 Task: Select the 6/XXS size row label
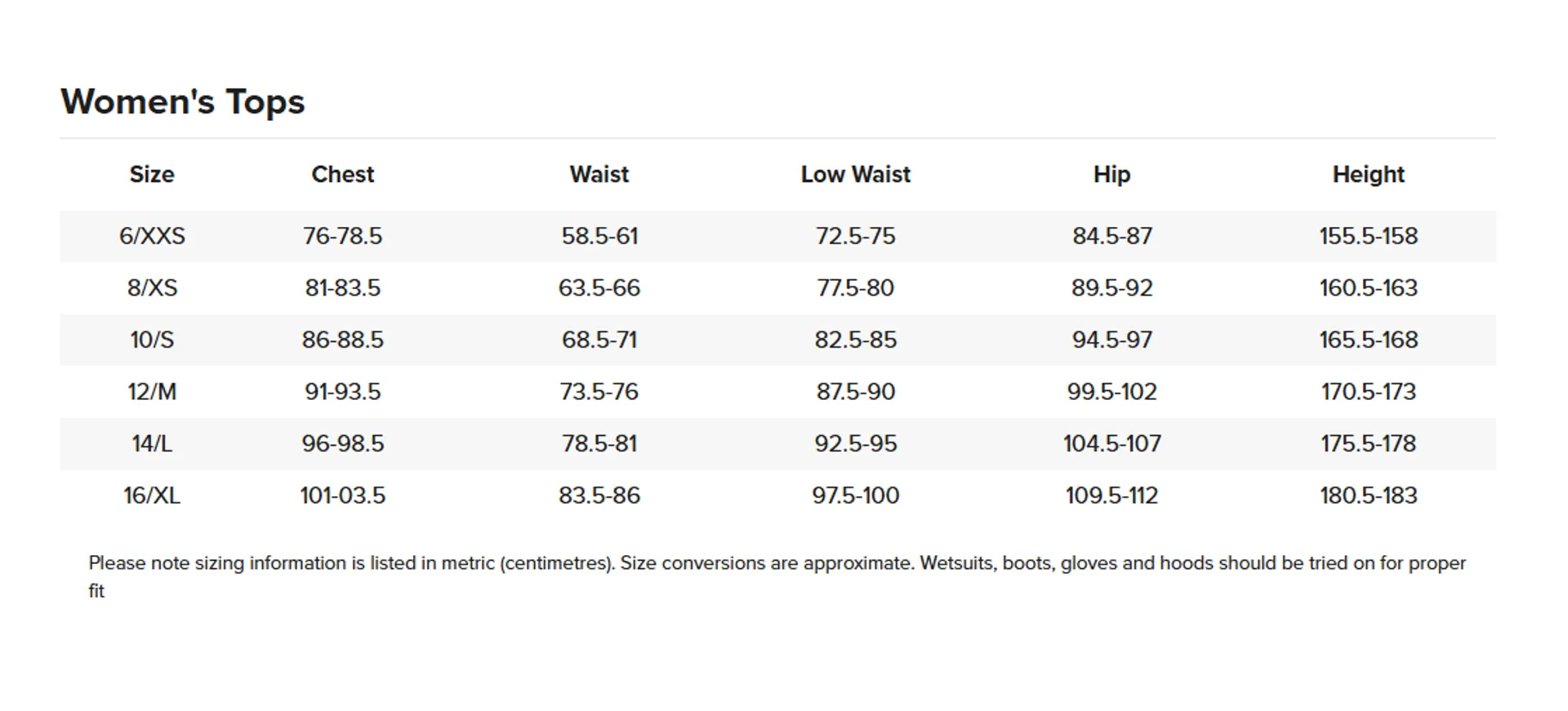click(x=152, y=236)
